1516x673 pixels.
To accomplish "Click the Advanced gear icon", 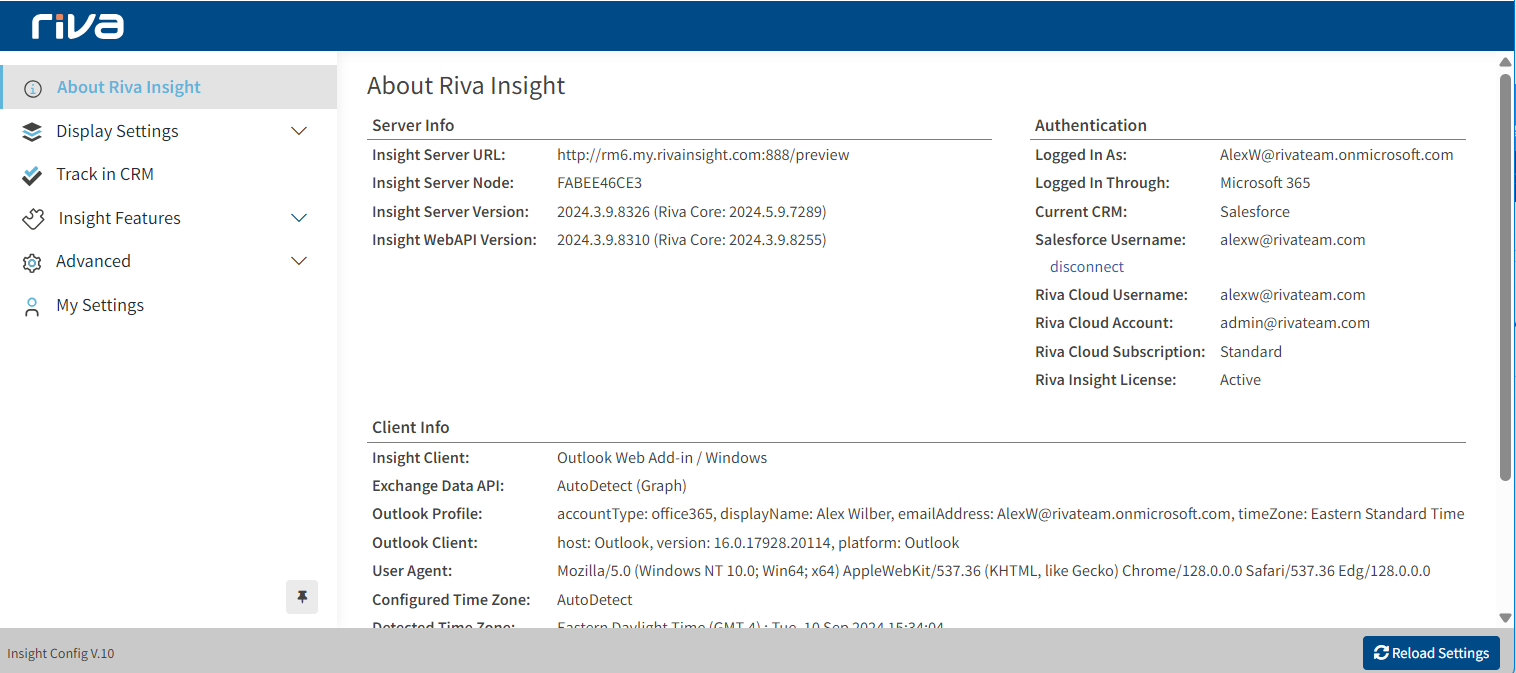I will [32, 262].
